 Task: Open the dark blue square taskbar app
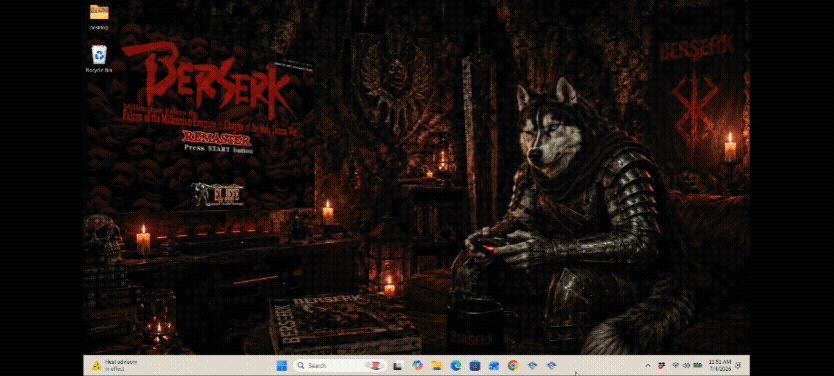tap(475, 365)
